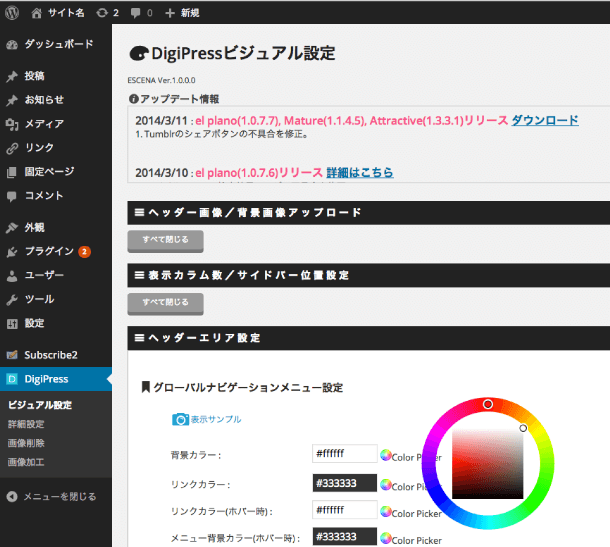The image size is (610, 547).
Task: Click the 背景カラー #ffffff field
Action: point(345,454)
